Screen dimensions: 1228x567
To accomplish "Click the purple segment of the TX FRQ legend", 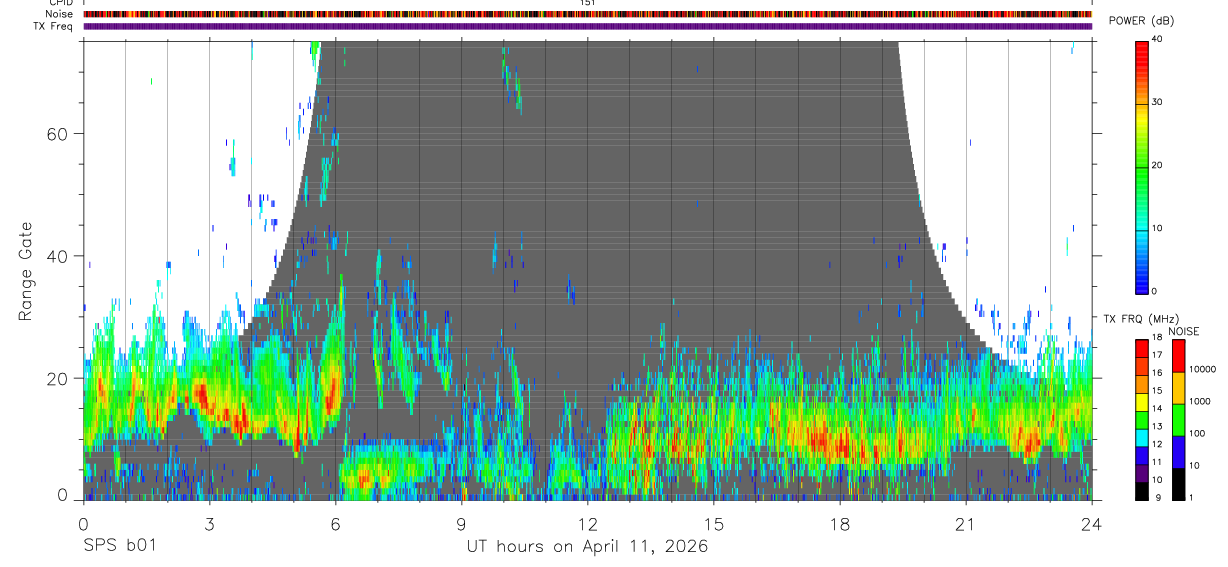I will pyautogui.click(x=1142, y=473).
